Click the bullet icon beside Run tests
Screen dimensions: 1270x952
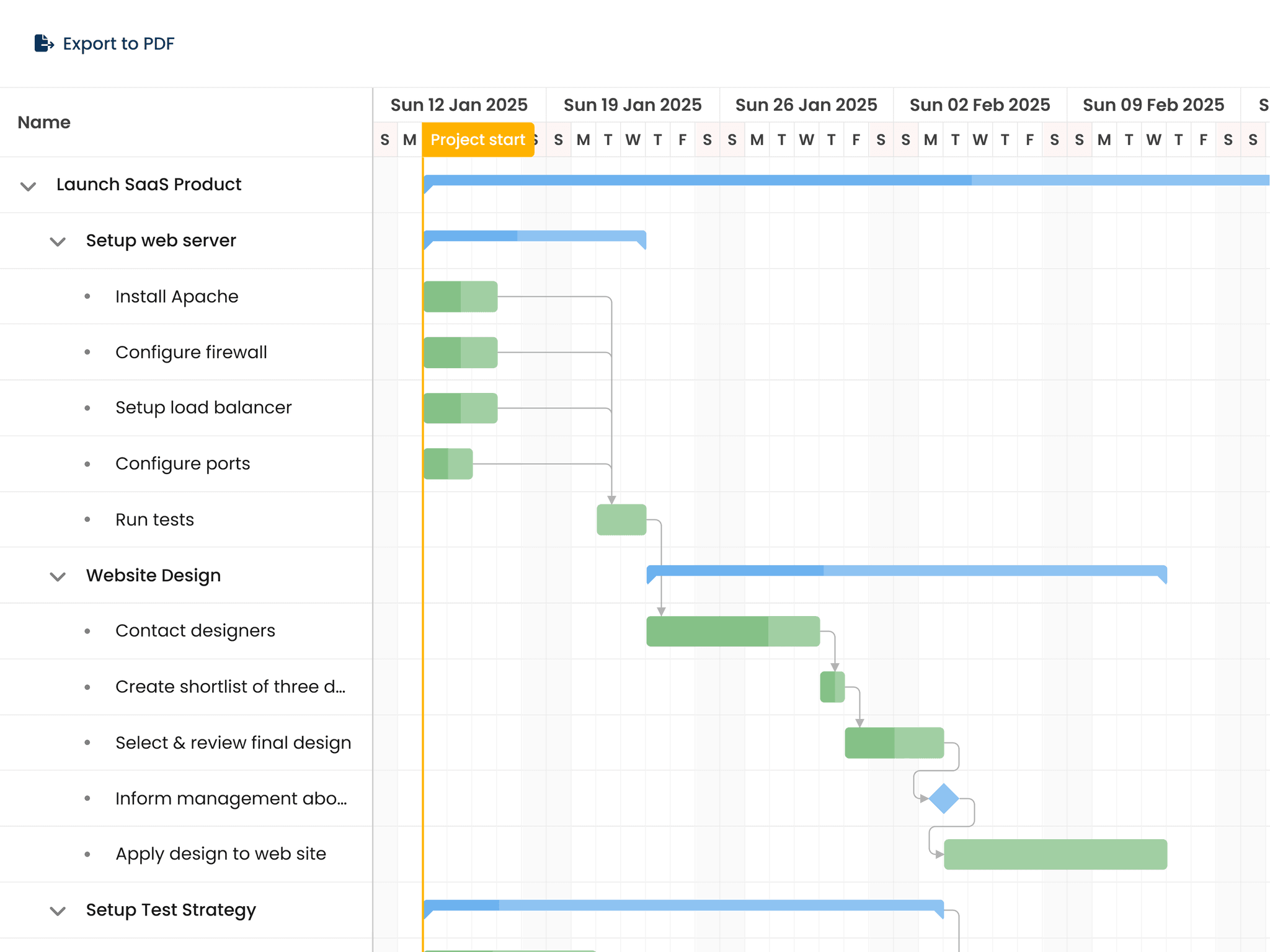[87, 519]
